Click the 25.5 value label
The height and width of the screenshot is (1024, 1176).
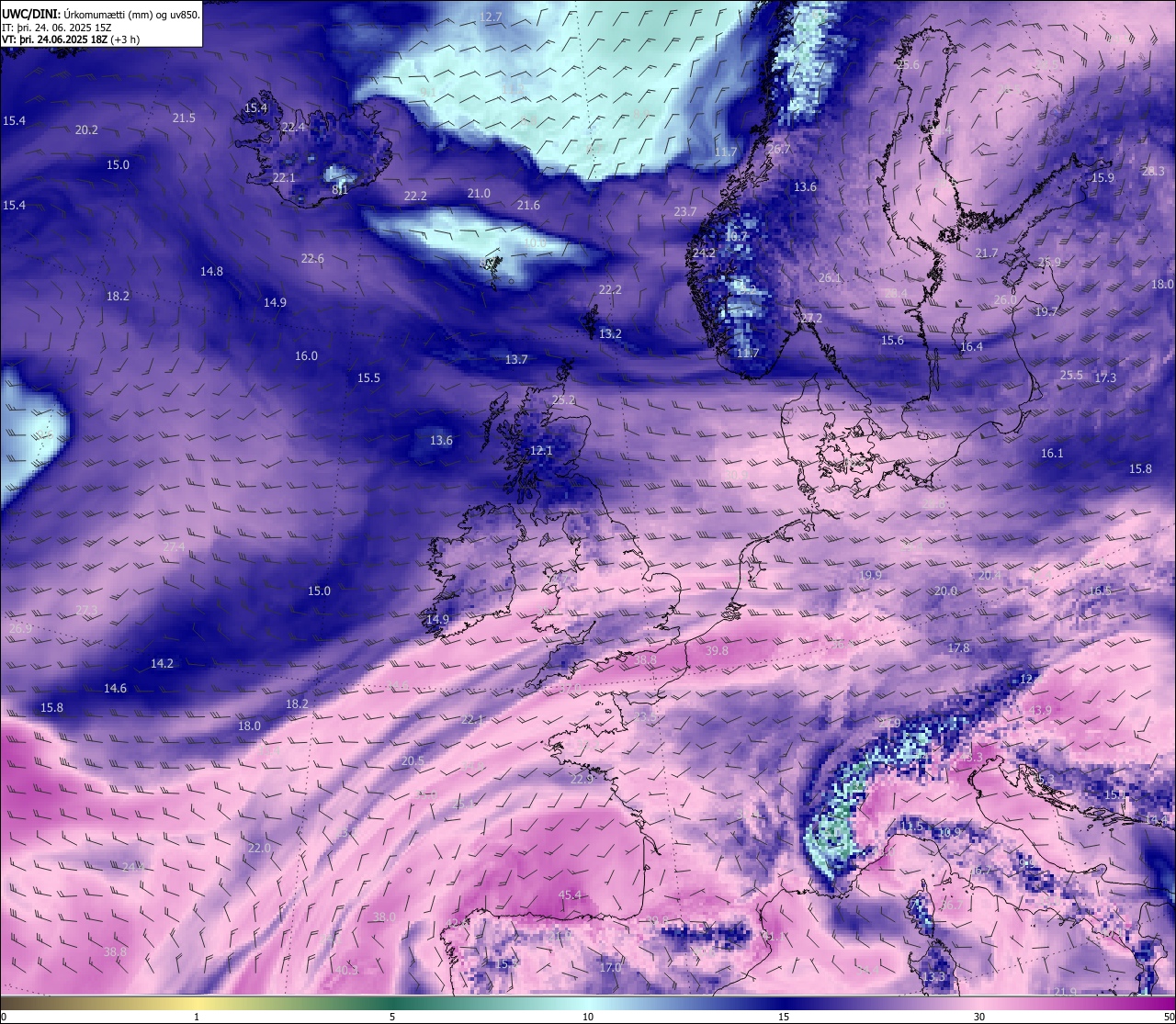1071,376
